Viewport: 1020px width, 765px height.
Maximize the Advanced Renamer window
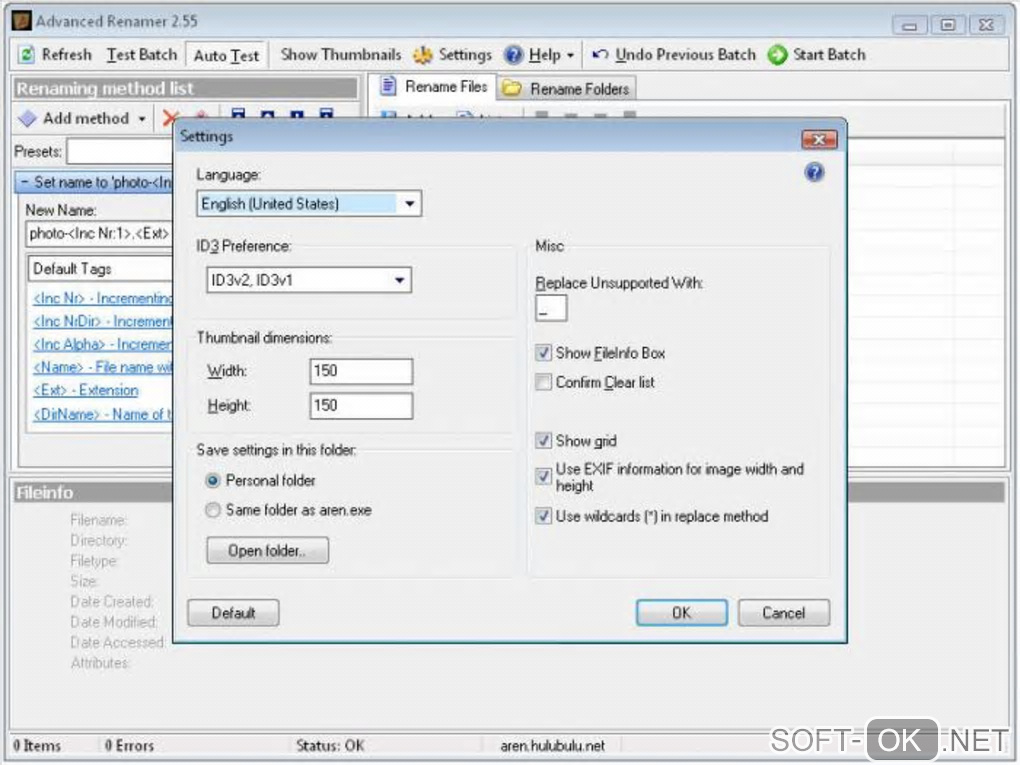tap(948, 25)
